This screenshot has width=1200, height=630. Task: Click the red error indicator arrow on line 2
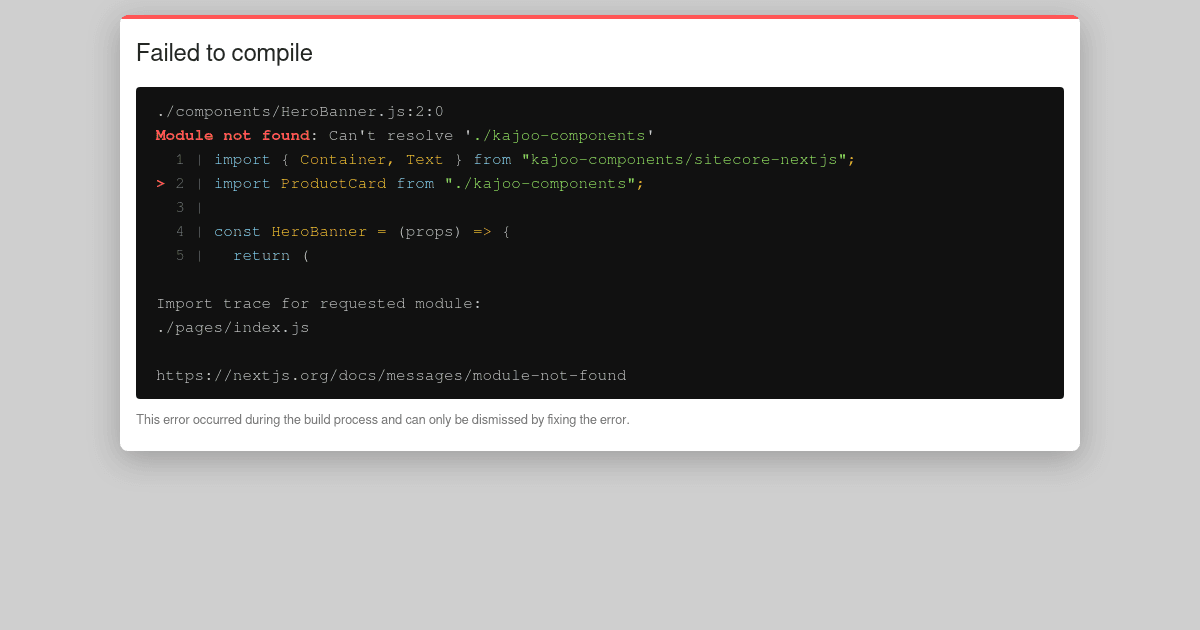[160, 183]
